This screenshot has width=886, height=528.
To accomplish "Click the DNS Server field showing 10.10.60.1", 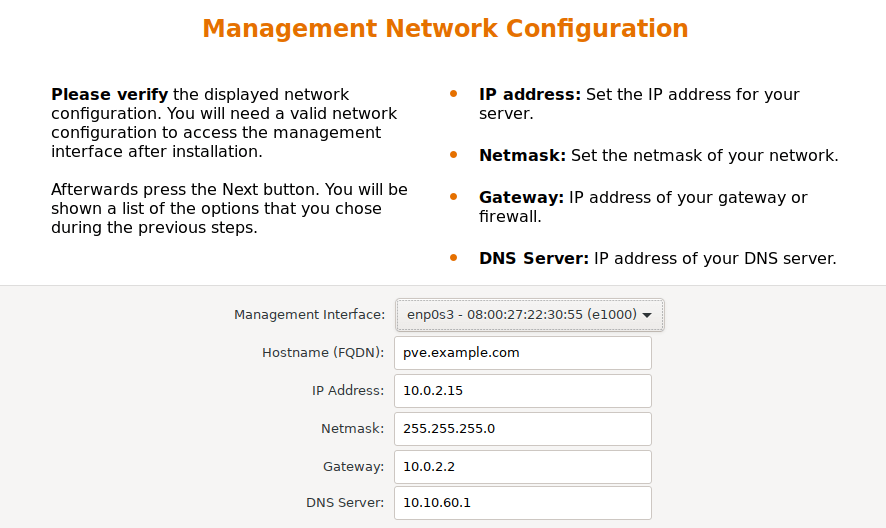I will tap(524, 503).
